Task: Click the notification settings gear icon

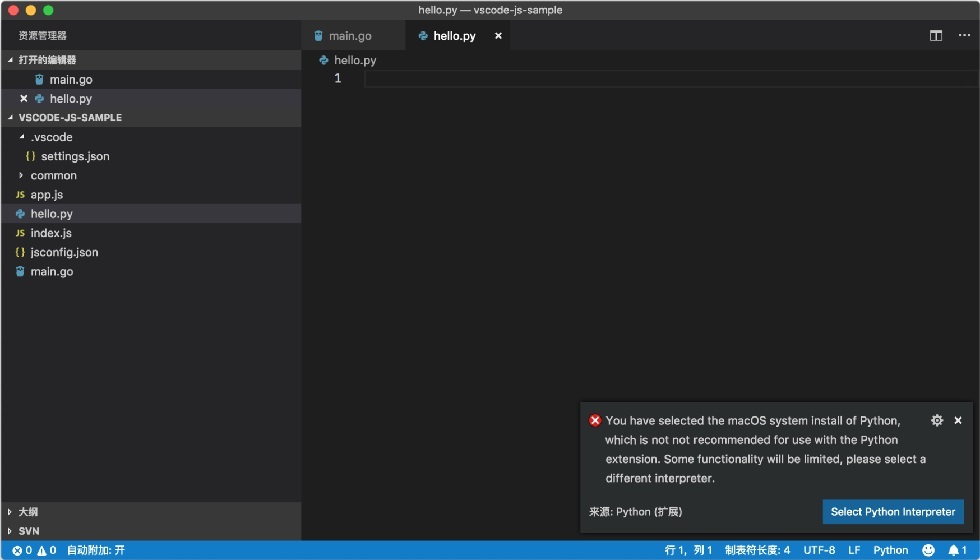Action: 936,421
